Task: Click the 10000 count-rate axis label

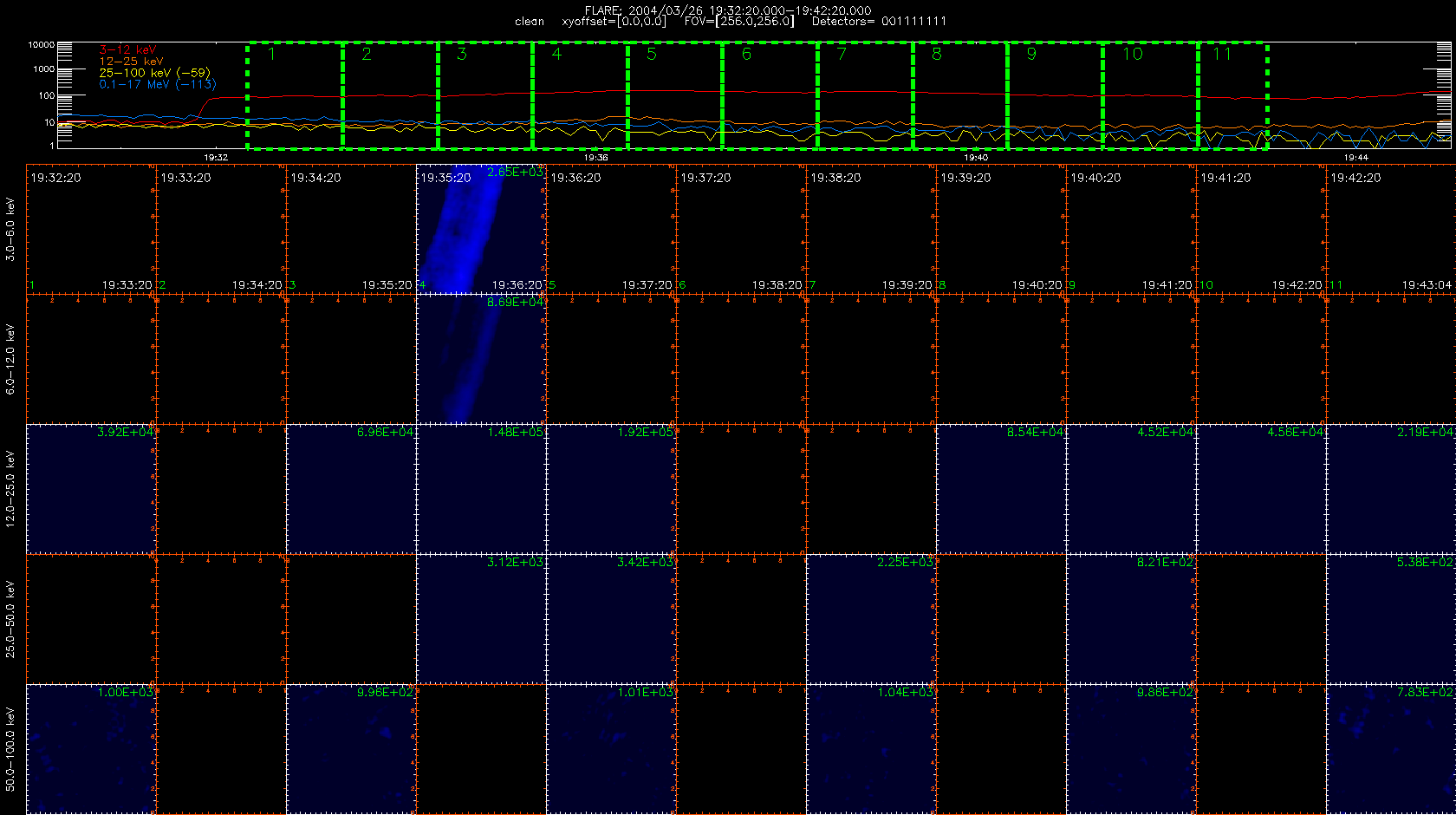Action: click(x=41, y=44)
